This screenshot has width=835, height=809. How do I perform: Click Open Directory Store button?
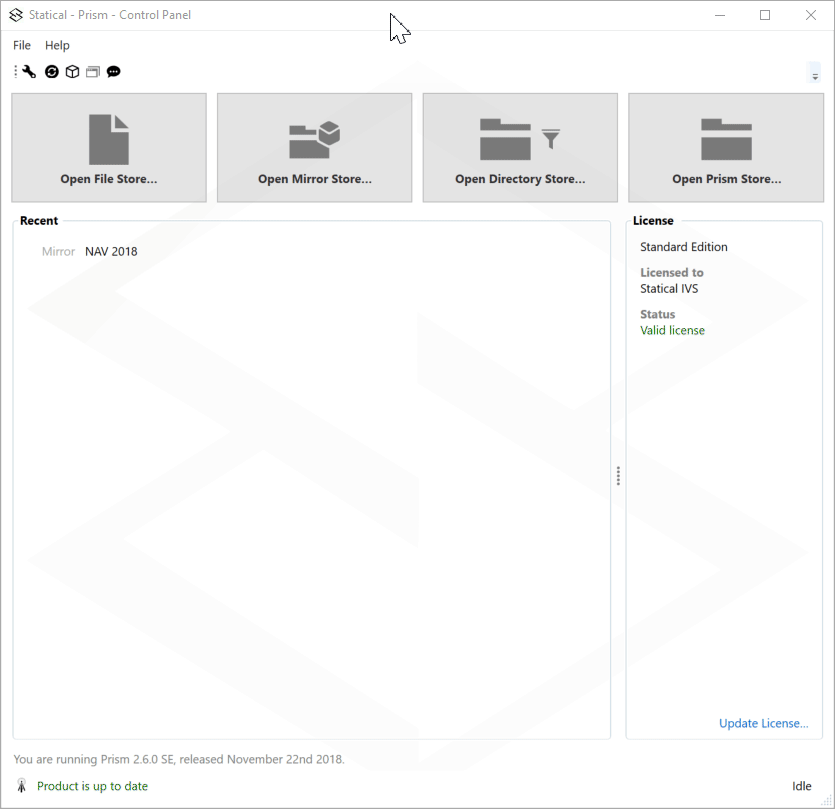520,148
